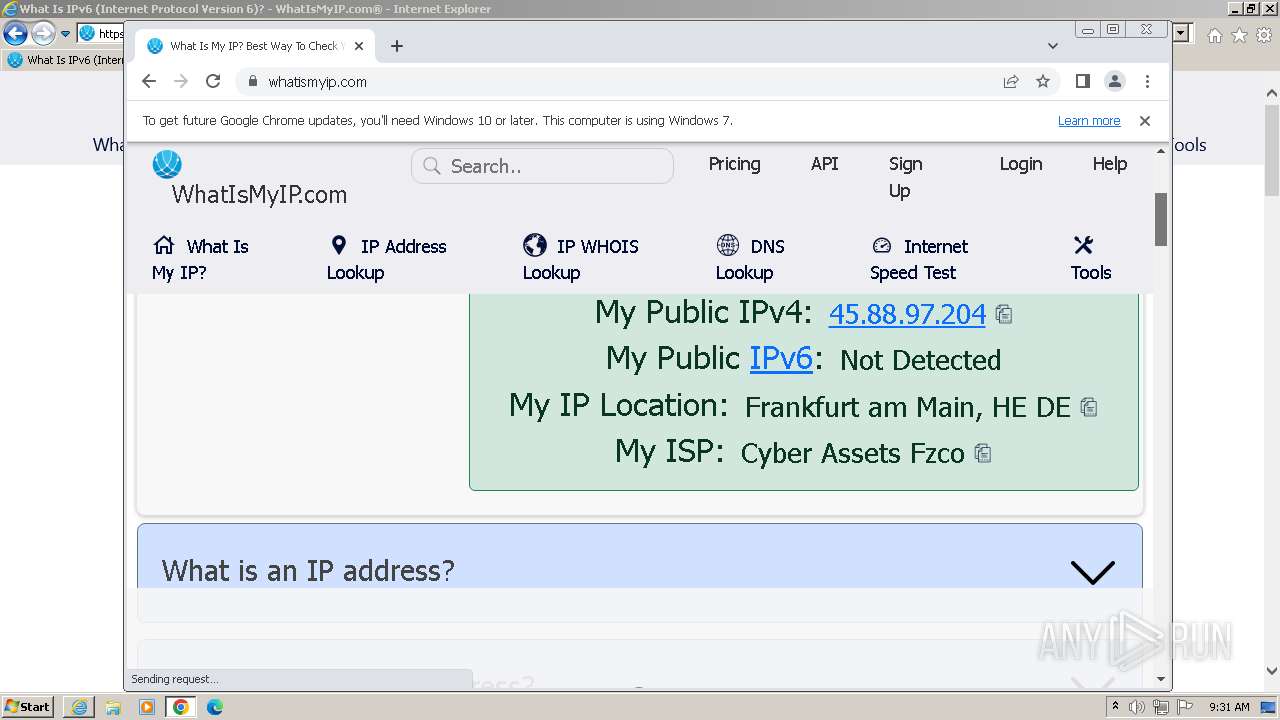Open IP Address Lookup
This screenshot has height=720, width=1280.
click(x=387, y=259)
